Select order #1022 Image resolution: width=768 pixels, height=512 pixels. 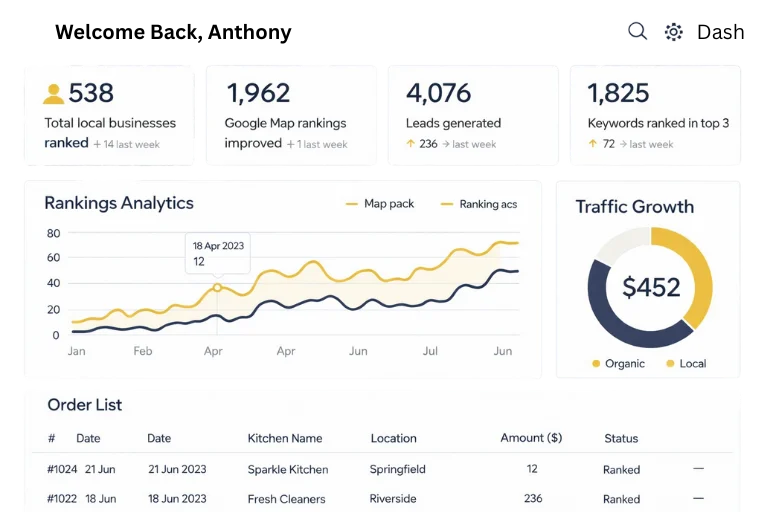tap(62, 499)
